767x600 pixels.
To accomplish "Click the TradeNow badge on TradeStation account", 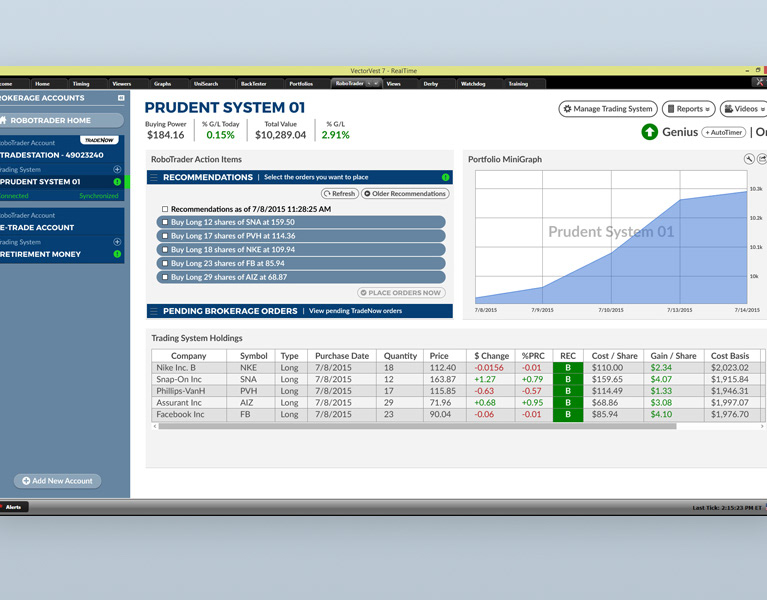I will click(x=99, y=140).
